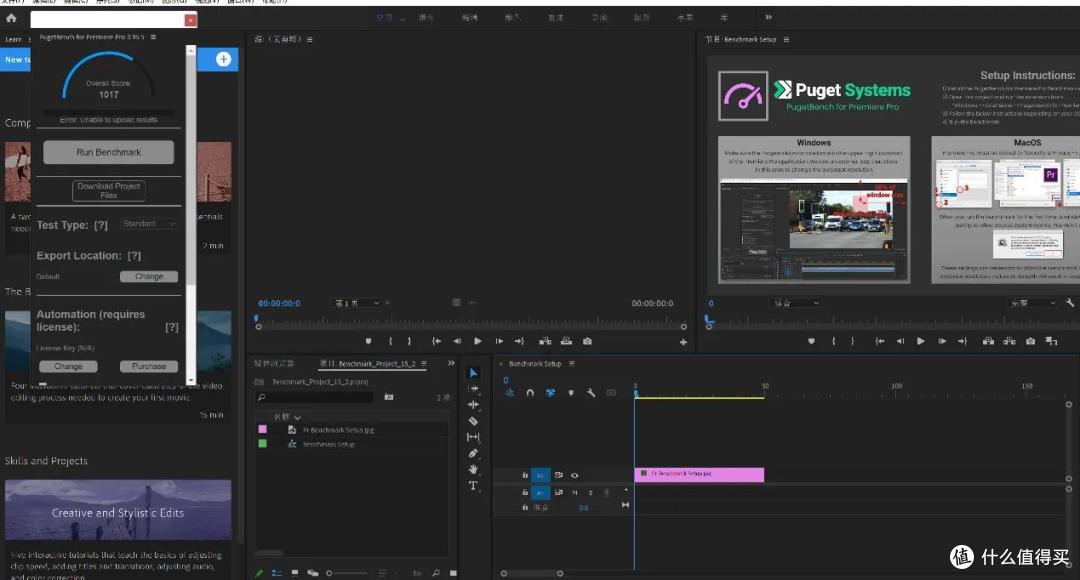Open timeline wrench settings icon
Image resolution: width=1080 pixels, height=580 pixels.
[591, 393]
